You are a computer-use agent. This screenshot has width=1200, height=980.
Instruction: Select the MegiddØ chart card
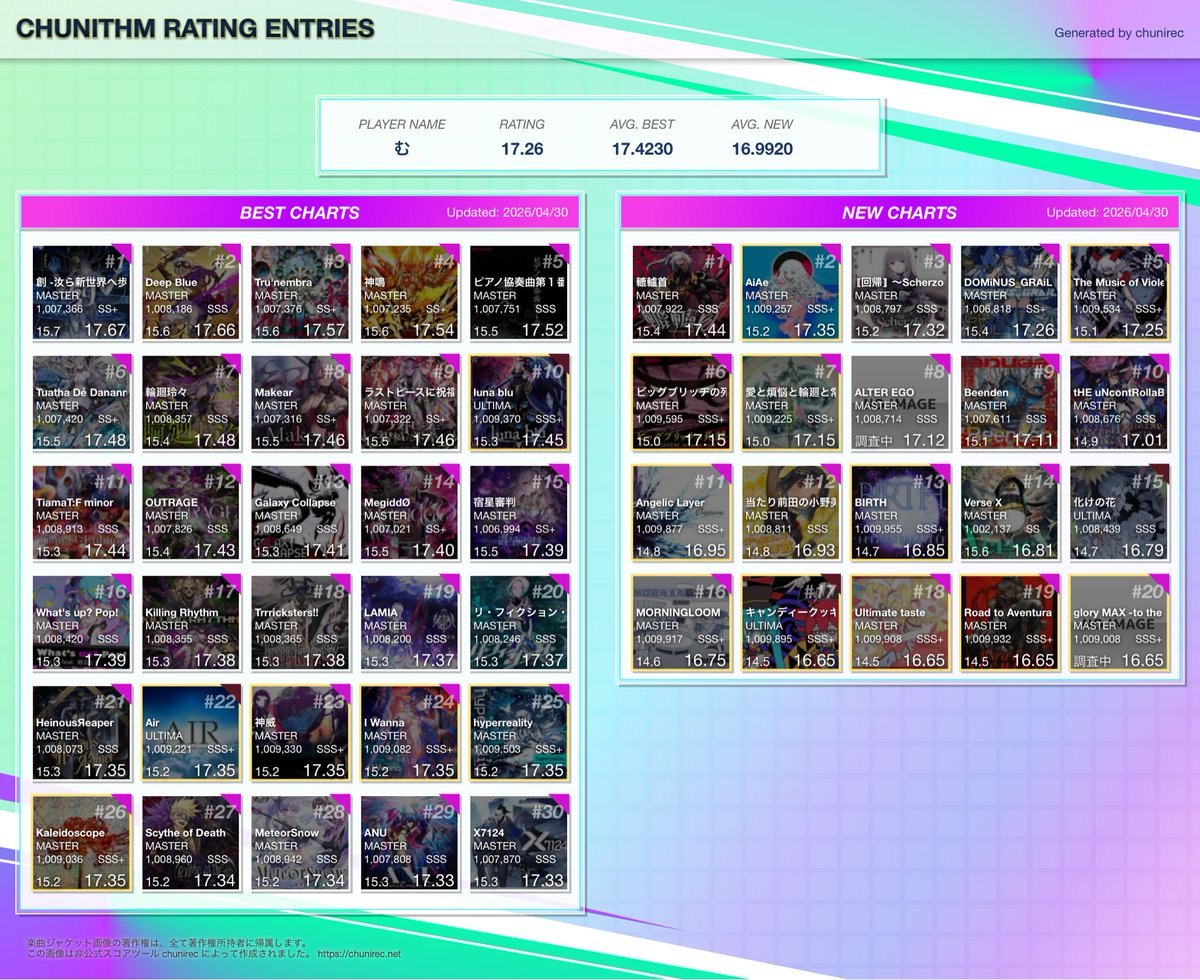(x=410, y=512)
